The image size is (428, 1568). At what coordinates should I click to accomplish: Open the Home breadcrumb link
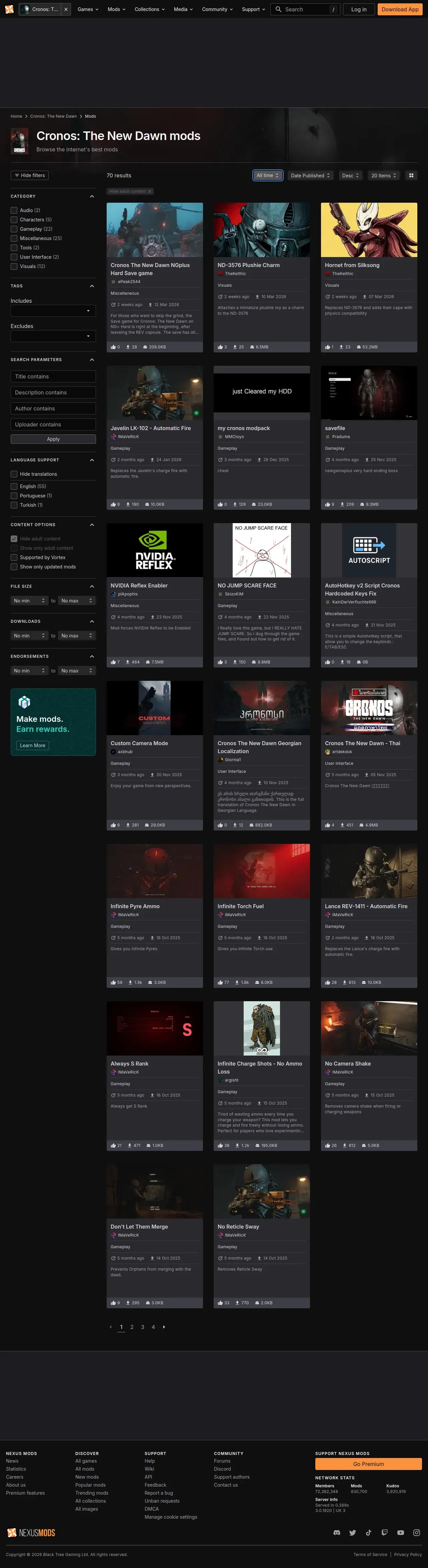[16, 116]
